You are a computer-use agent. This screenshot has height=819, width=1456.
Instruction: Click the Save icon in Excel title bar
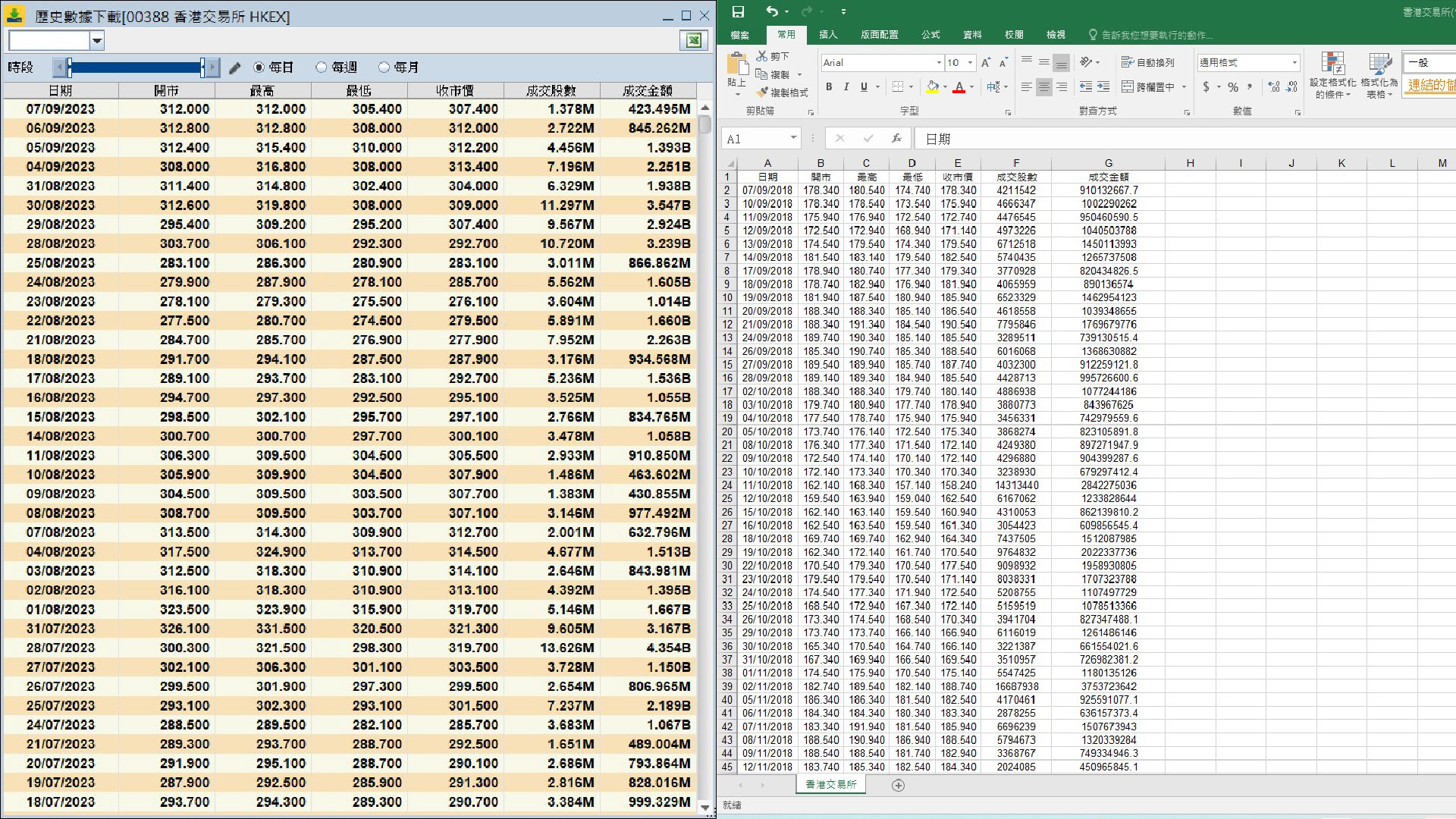coord(738,12)
